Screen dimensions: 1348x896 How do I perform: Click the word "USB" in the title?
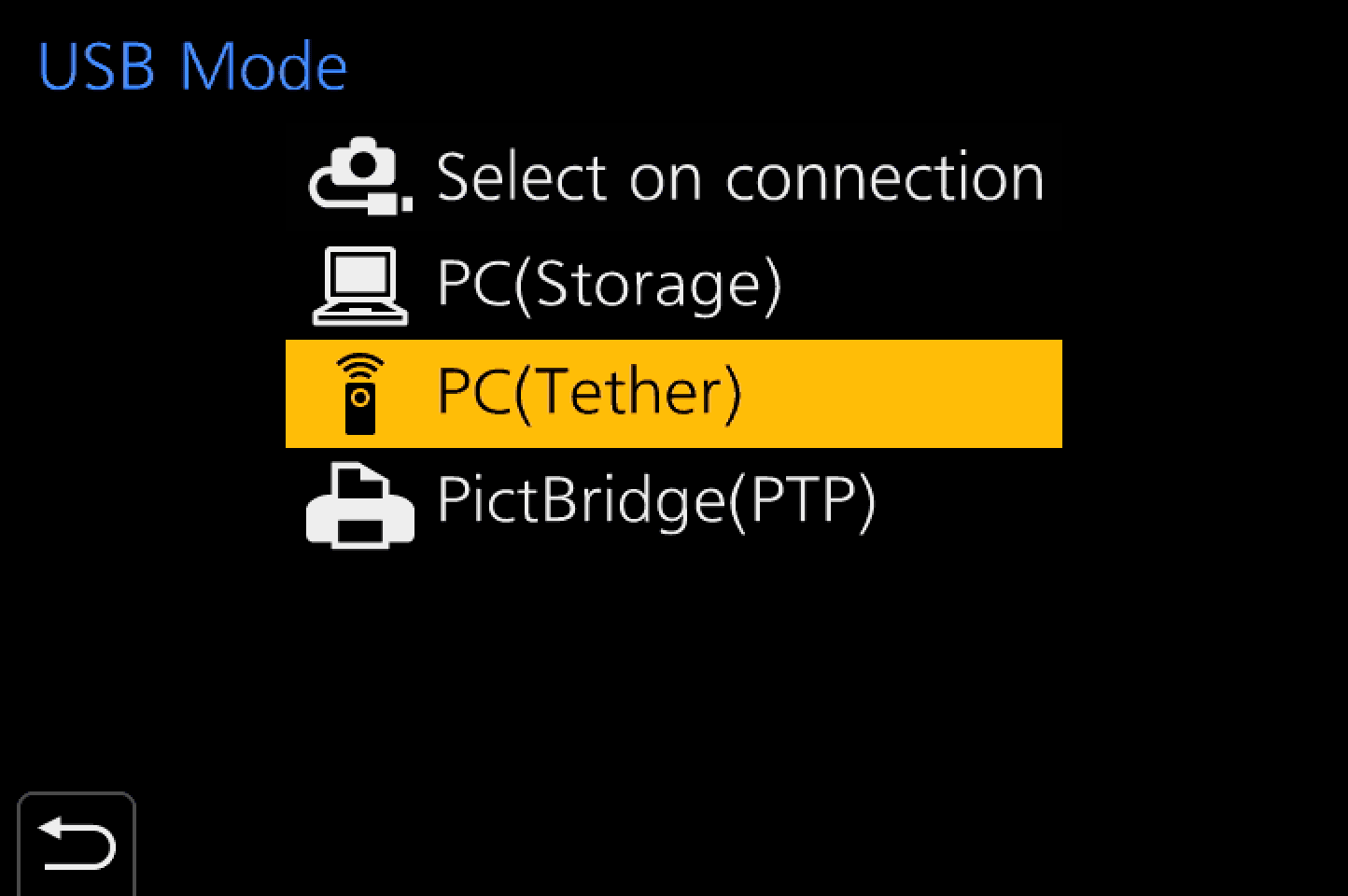point(96,67)
